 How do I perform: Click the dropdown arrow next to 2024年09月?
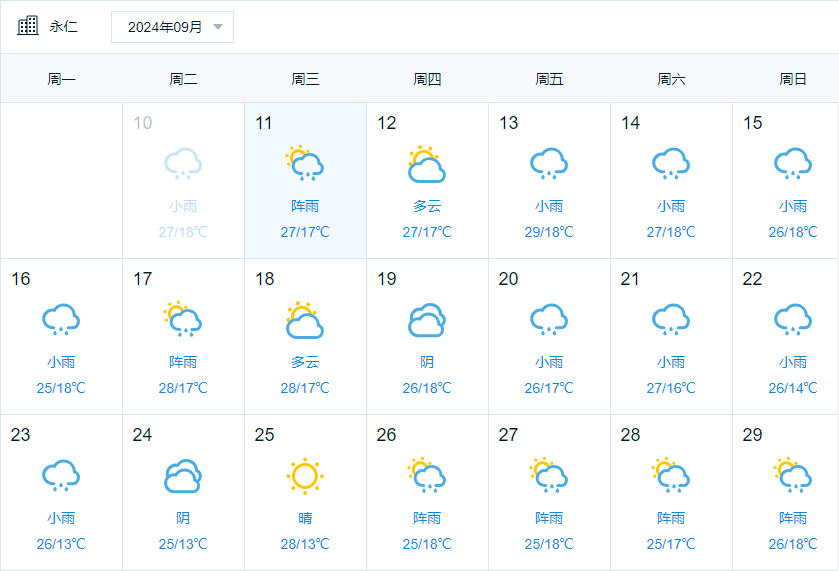point(218,27)
